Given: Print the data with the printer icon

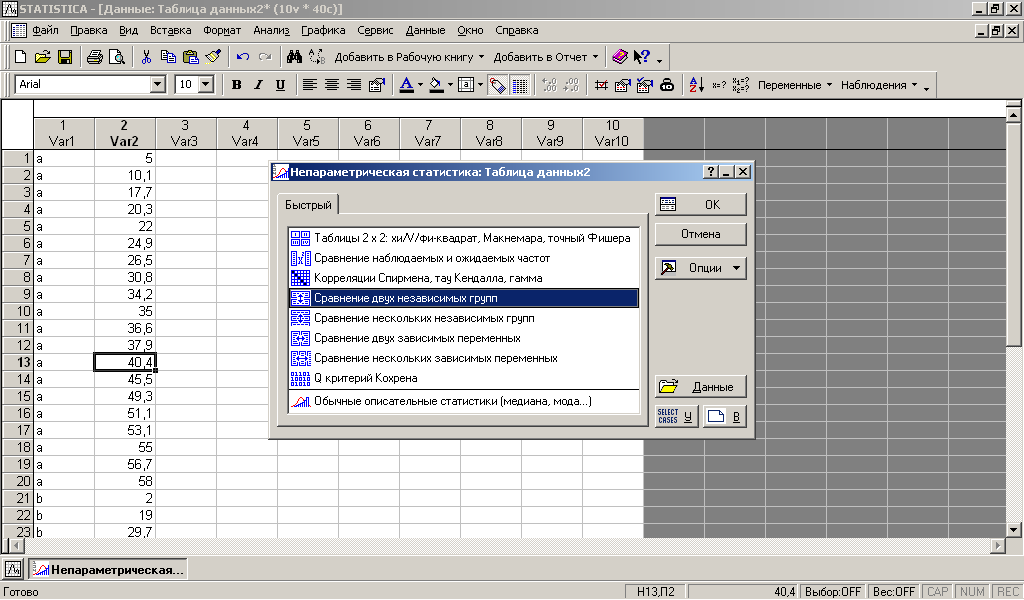Looking at the screenshot, I should click(x=95, y=57).
